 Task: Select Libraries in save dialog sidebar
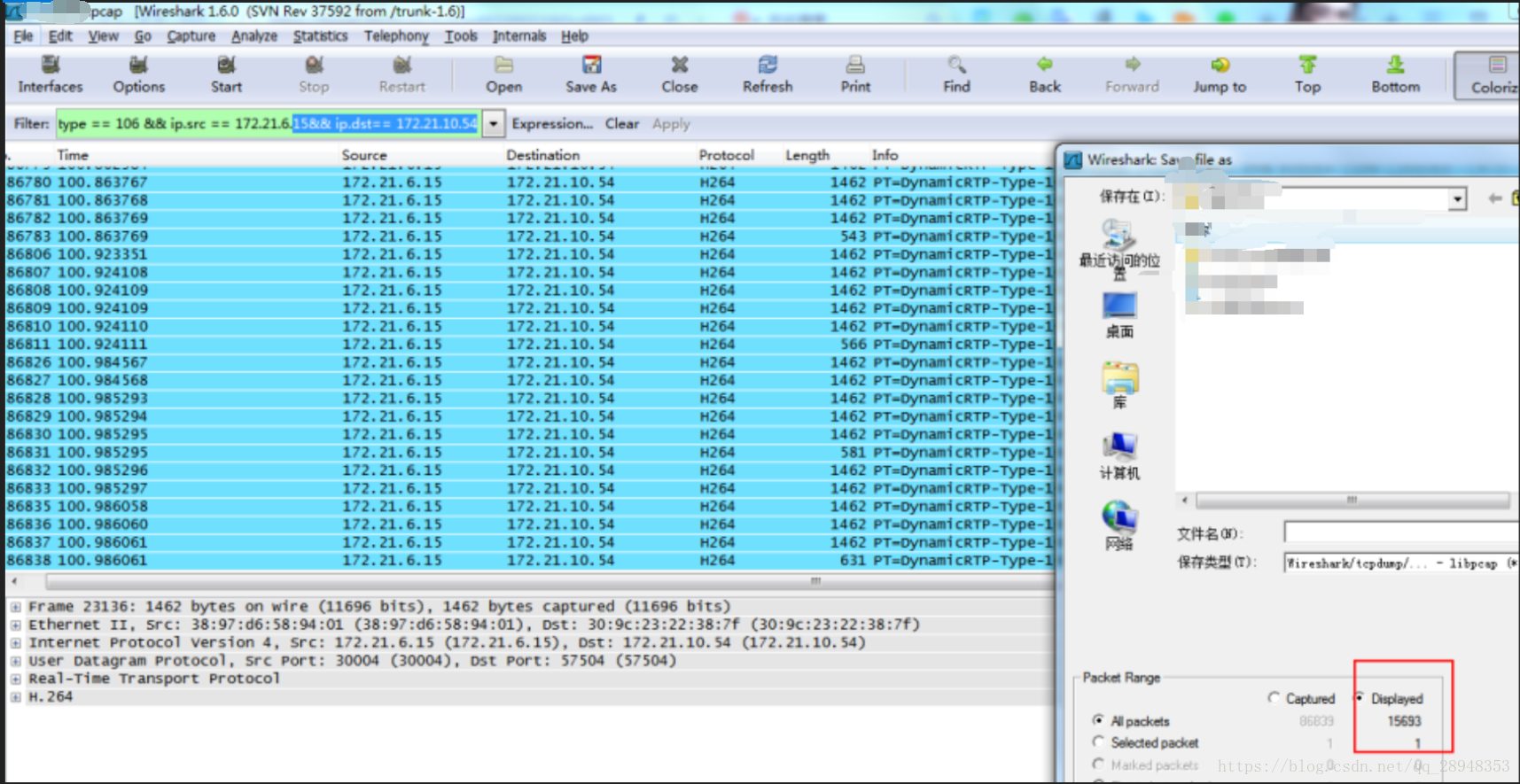click(x=1119, y=384)
